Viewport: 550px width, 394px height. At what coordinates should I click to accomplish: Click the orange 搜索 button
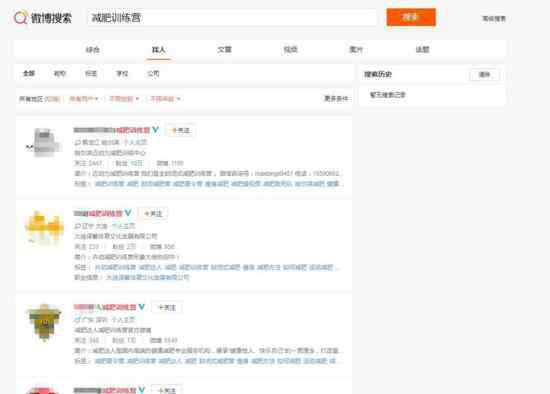(411, 17)
